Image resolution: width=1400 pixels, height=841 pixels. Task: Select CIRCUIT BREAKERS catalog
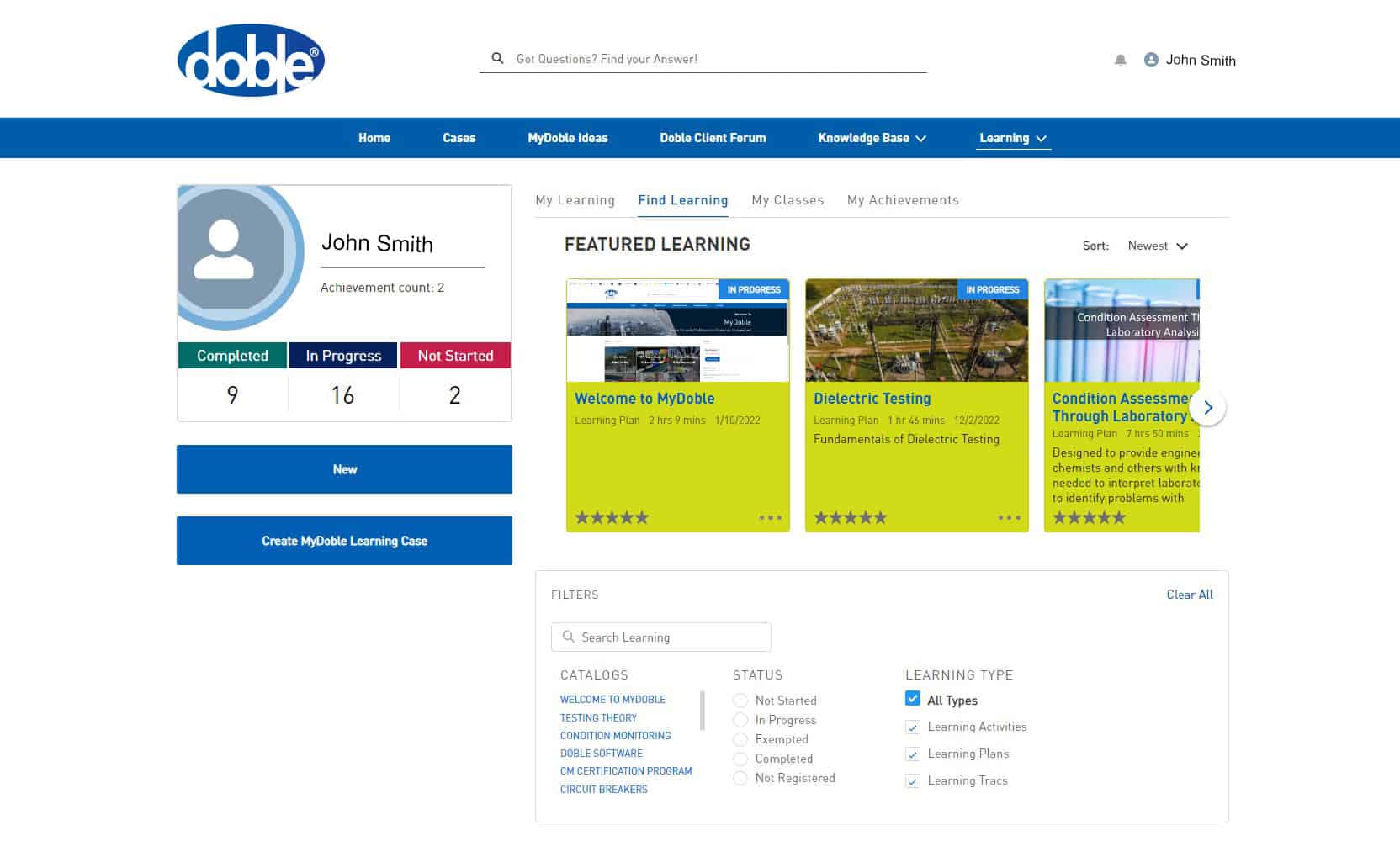[x=604, y=790]
